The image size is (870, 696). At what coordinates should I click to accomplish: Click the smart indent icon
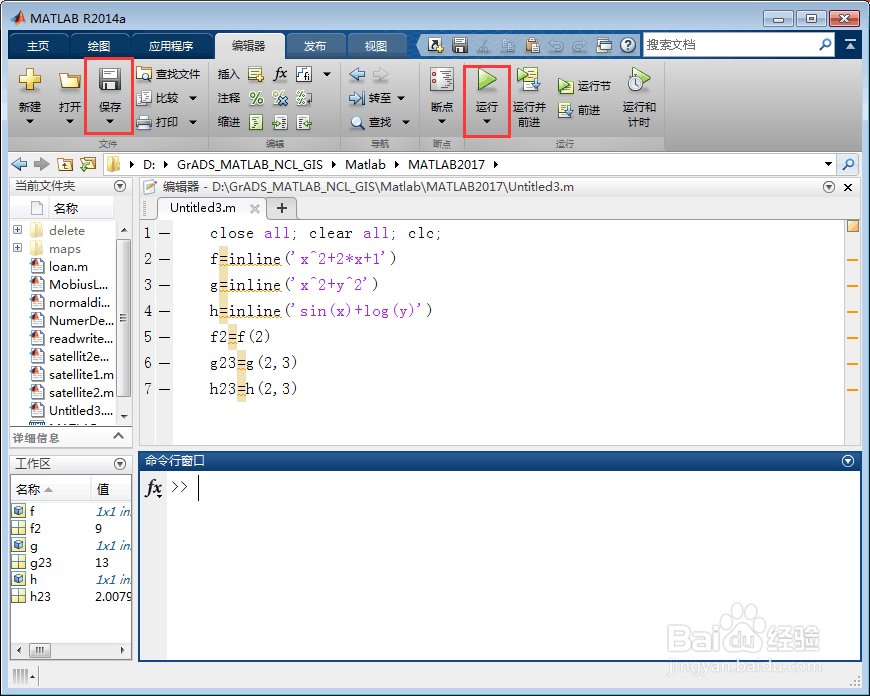(256, 122)
